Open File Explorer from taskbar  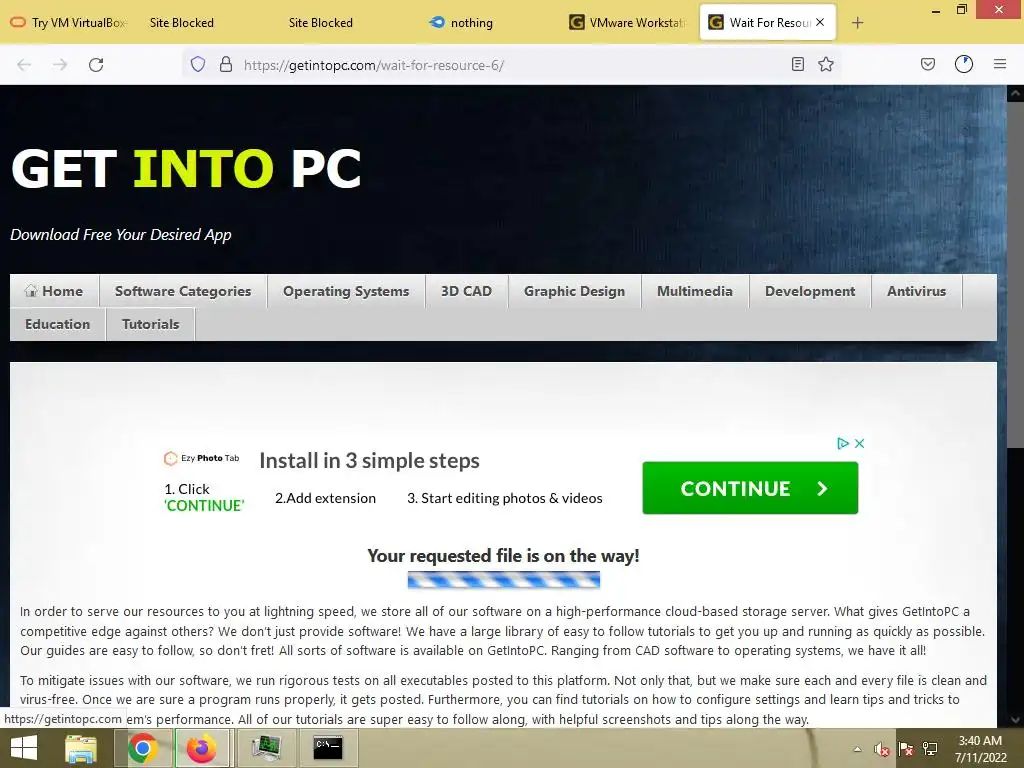point(80,748)
